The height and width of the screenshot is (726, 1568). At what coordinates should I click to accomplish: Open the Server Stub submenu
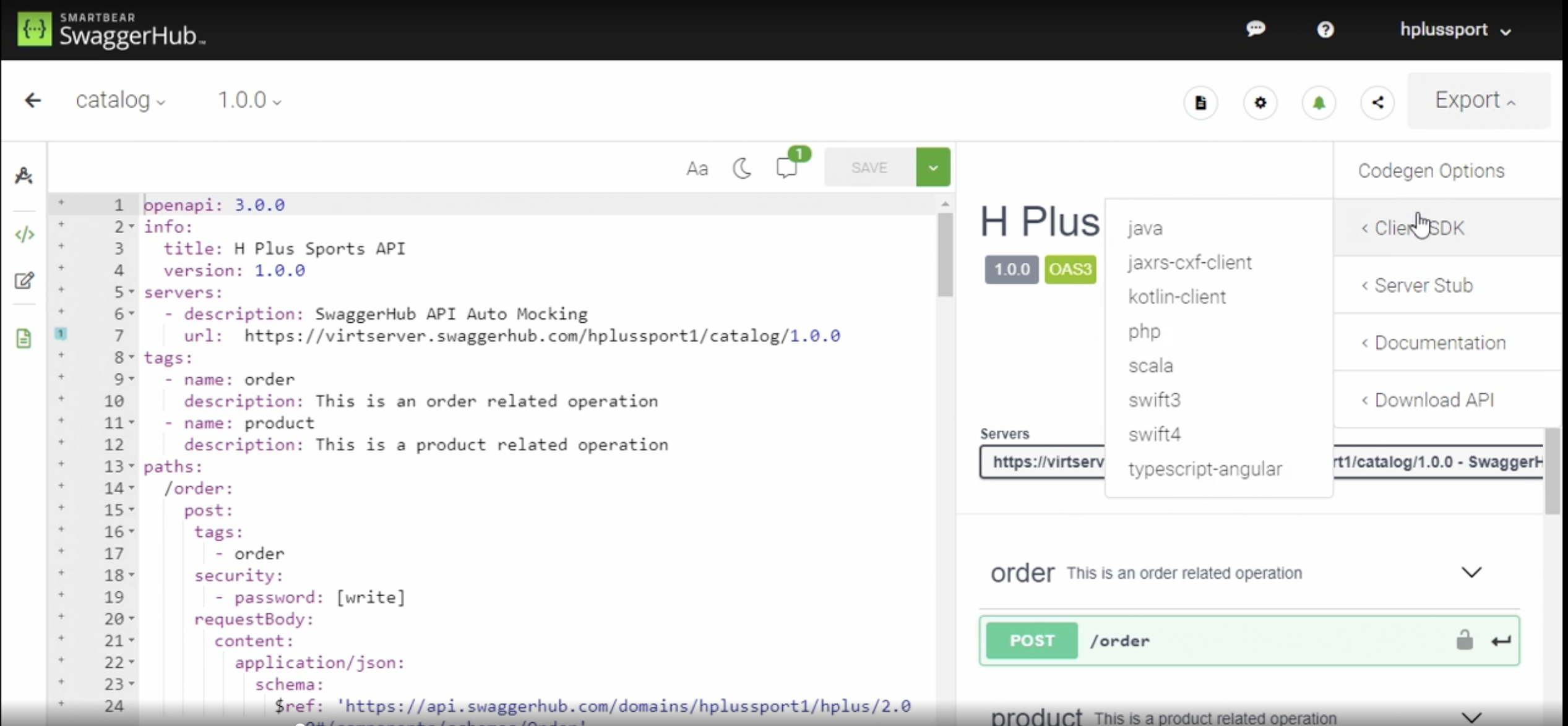click(x=1423, y=286)
